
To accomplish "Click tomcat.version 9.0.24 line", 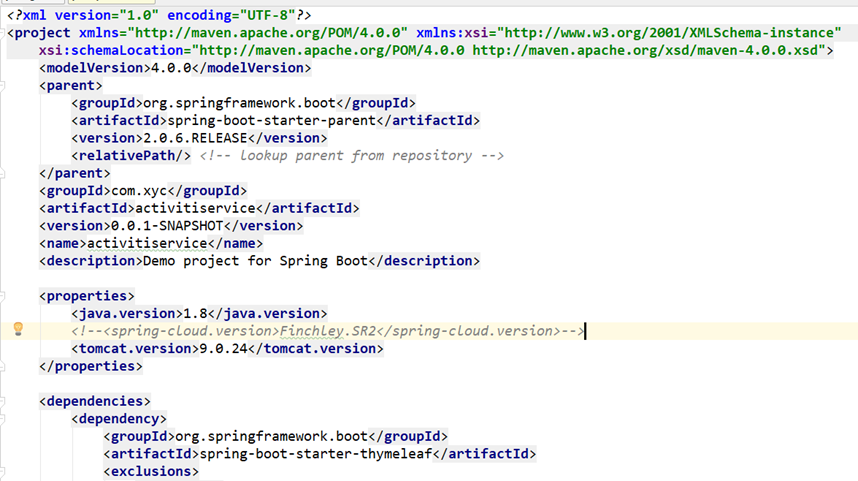I will [228, 349].
